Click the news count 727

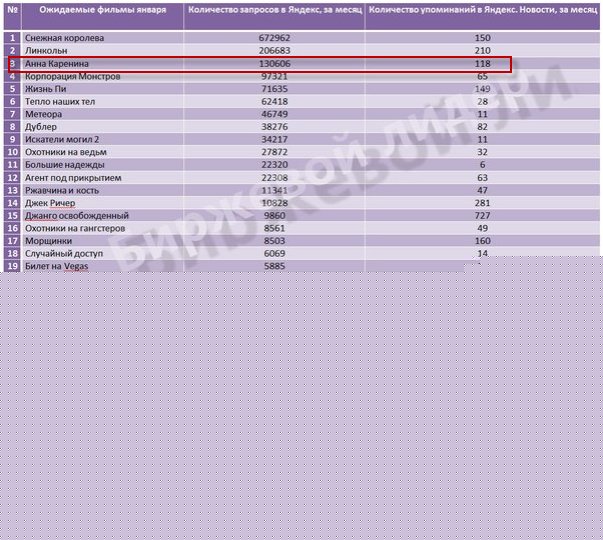tap(482, 216)
